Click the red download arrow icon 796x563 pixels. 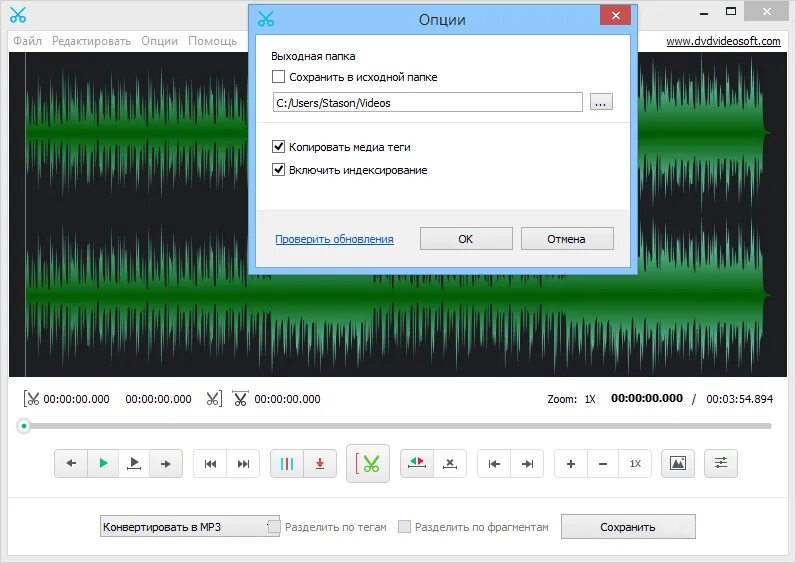[320, 463]
